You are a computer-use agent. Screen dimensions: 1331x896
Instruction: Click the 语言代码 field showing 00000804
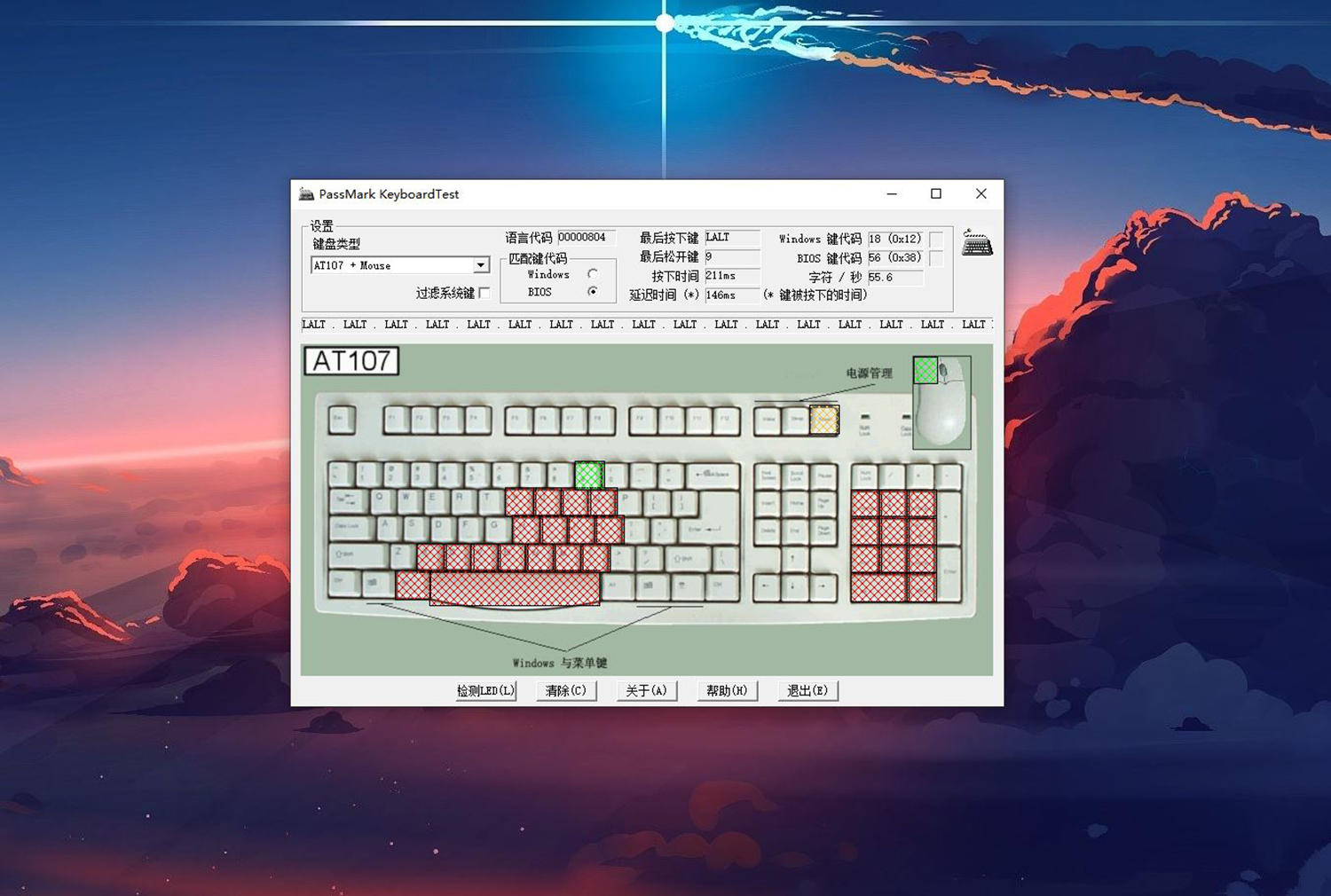tap(586, 238)
